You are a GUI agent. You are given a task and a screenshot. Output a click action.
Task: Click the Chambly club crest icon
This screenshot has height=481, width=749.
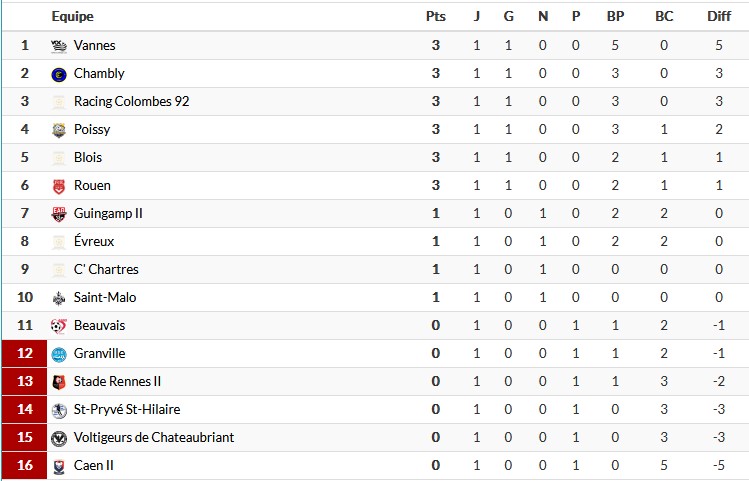[x=58, y=74]
